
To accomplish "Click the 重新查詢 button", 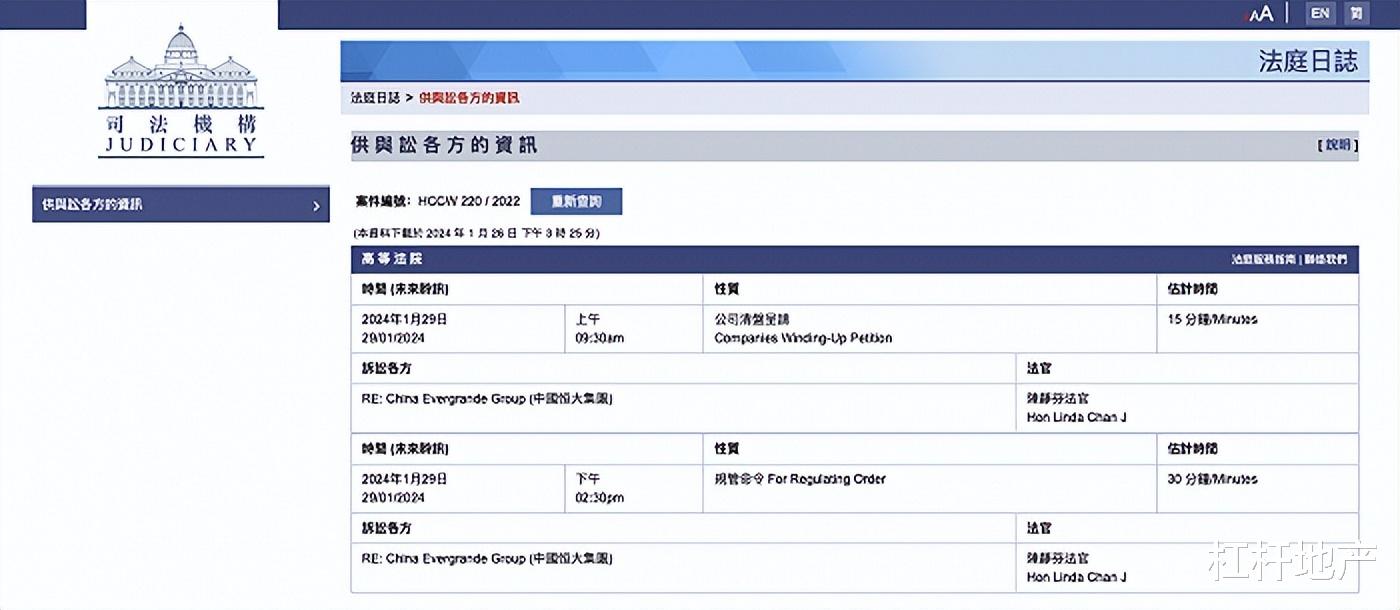I will (576, 201).
